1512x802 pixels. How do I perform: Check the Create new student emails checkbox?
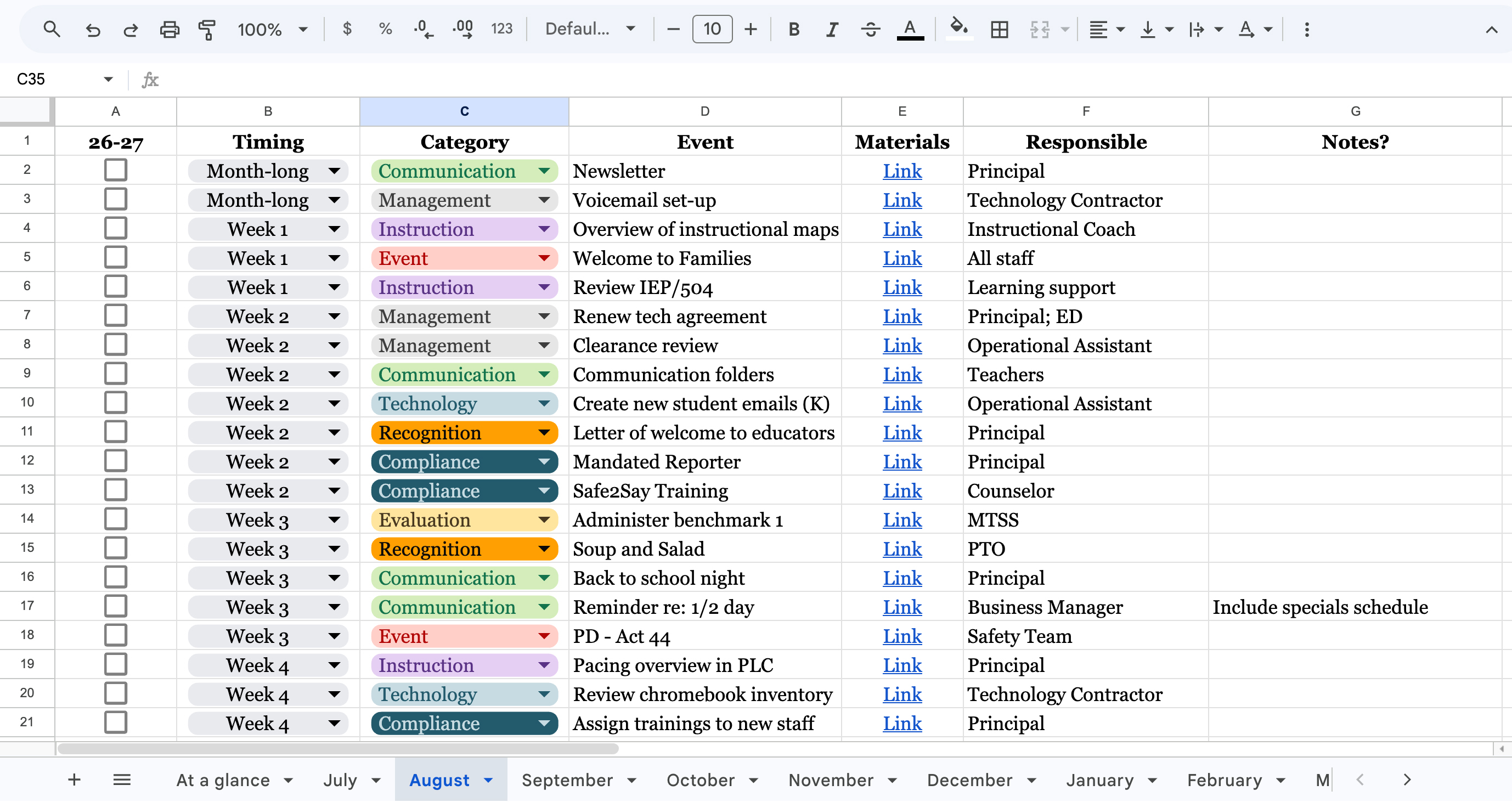click(116, 403)
